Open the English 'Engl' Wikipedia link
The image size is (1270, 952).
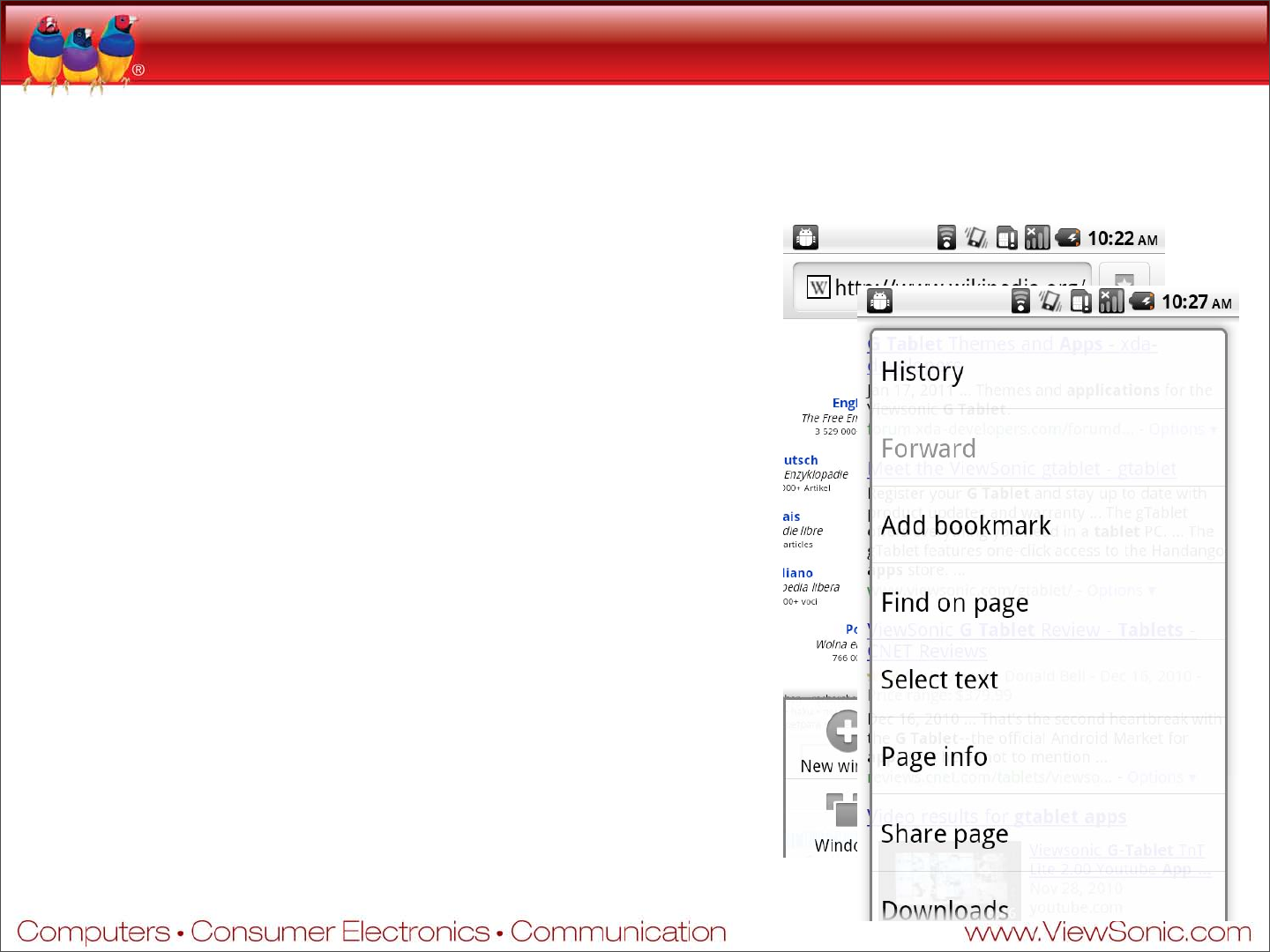point(845,403)
